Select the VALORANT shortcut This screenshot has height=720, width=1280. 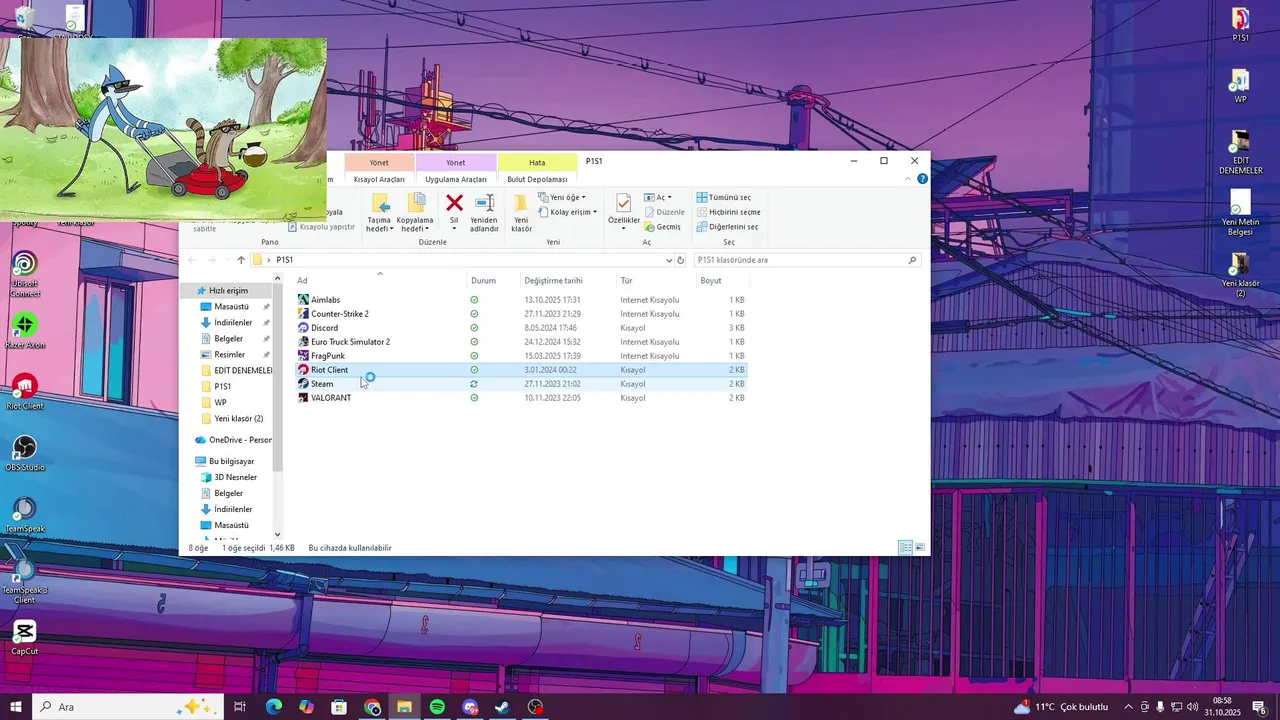324,398
